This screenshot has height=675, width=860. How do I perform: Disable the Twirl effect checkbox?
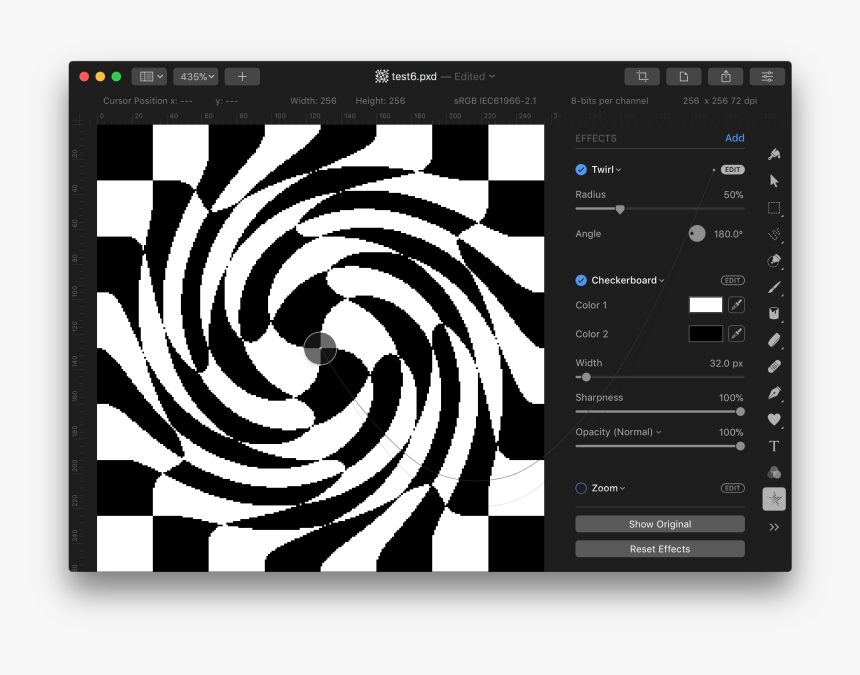(x=581, y=169)
